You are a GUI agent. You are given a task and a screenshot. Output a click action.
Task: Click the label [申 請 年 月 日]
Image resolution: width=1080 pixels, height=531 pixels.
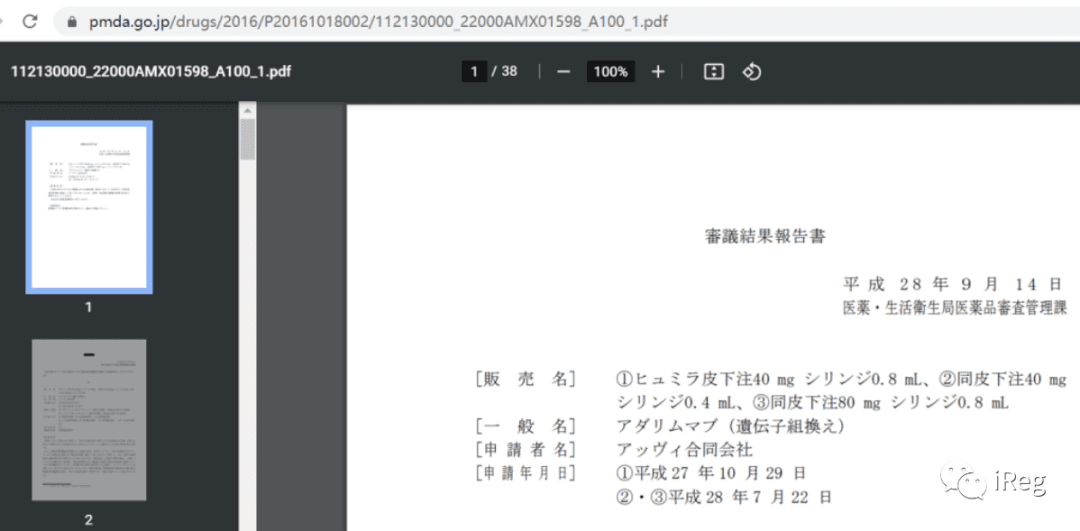tap(524, 473)
